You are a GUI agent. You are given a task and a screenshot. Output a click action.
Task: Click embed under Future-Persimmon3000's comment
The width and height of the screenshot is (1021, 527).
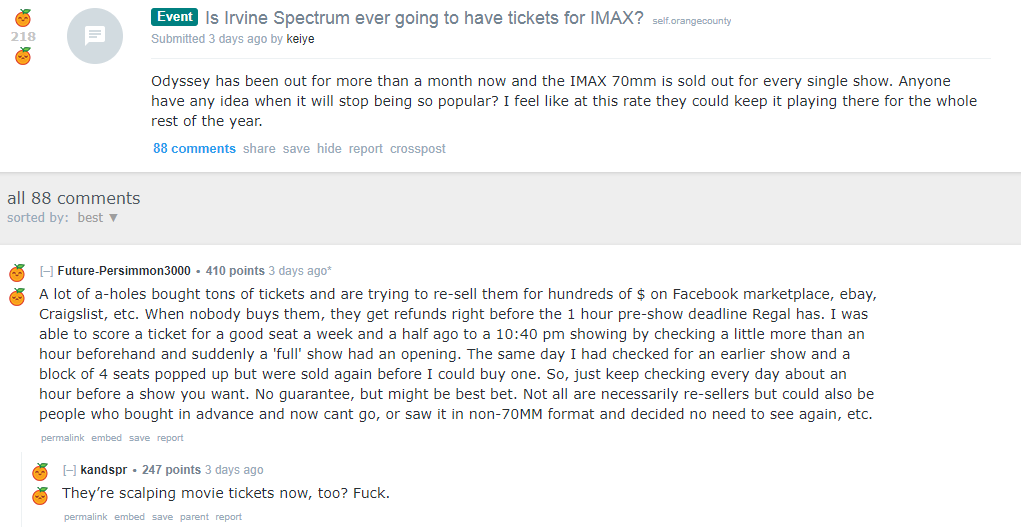[x=106, y=438]
